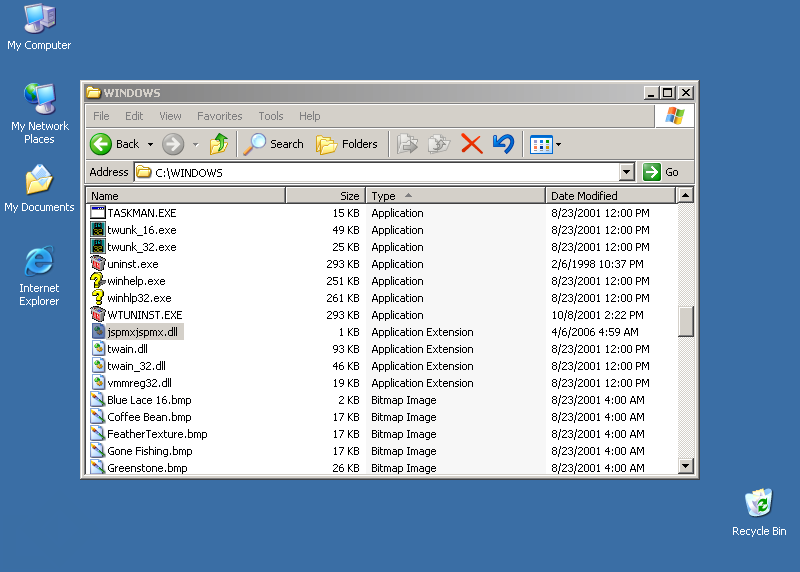This screenshot has height=572, width=800.
Task: Click the address field showing C:\WINDOWS
Action: (x=378, y=172)
